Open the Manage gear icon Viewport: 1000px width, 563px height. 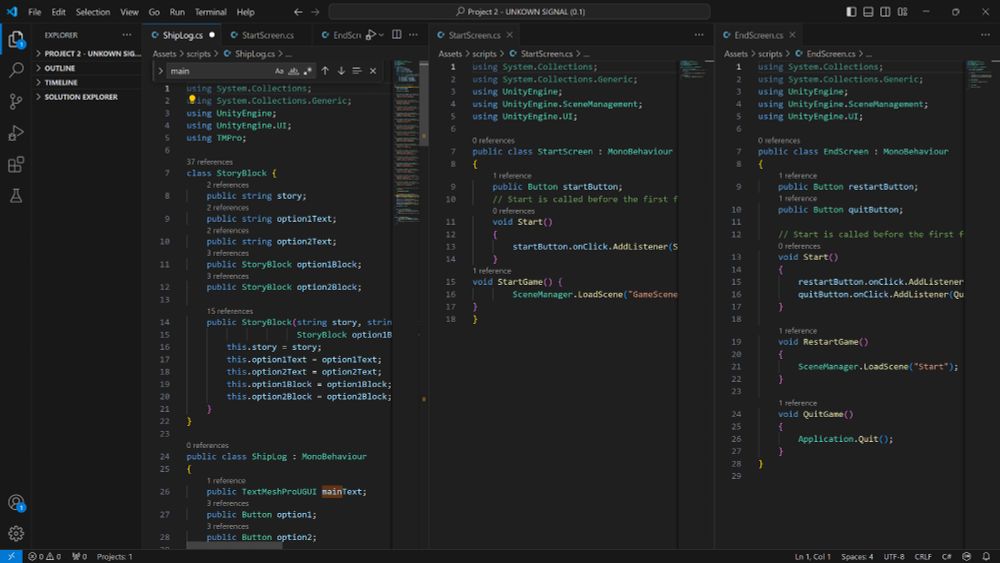click(x=16, y=534)
